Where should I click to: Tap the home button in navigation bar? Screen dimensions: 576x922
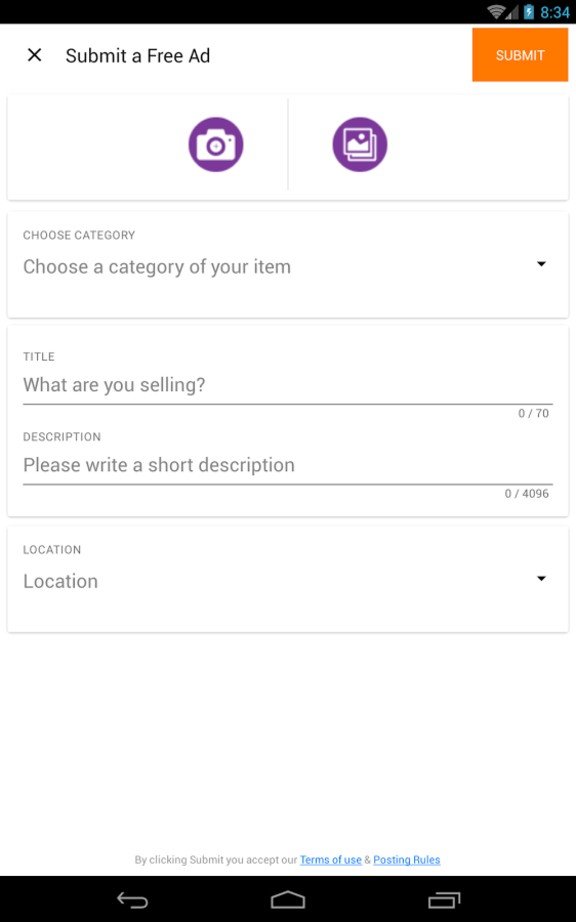point(287,901)
